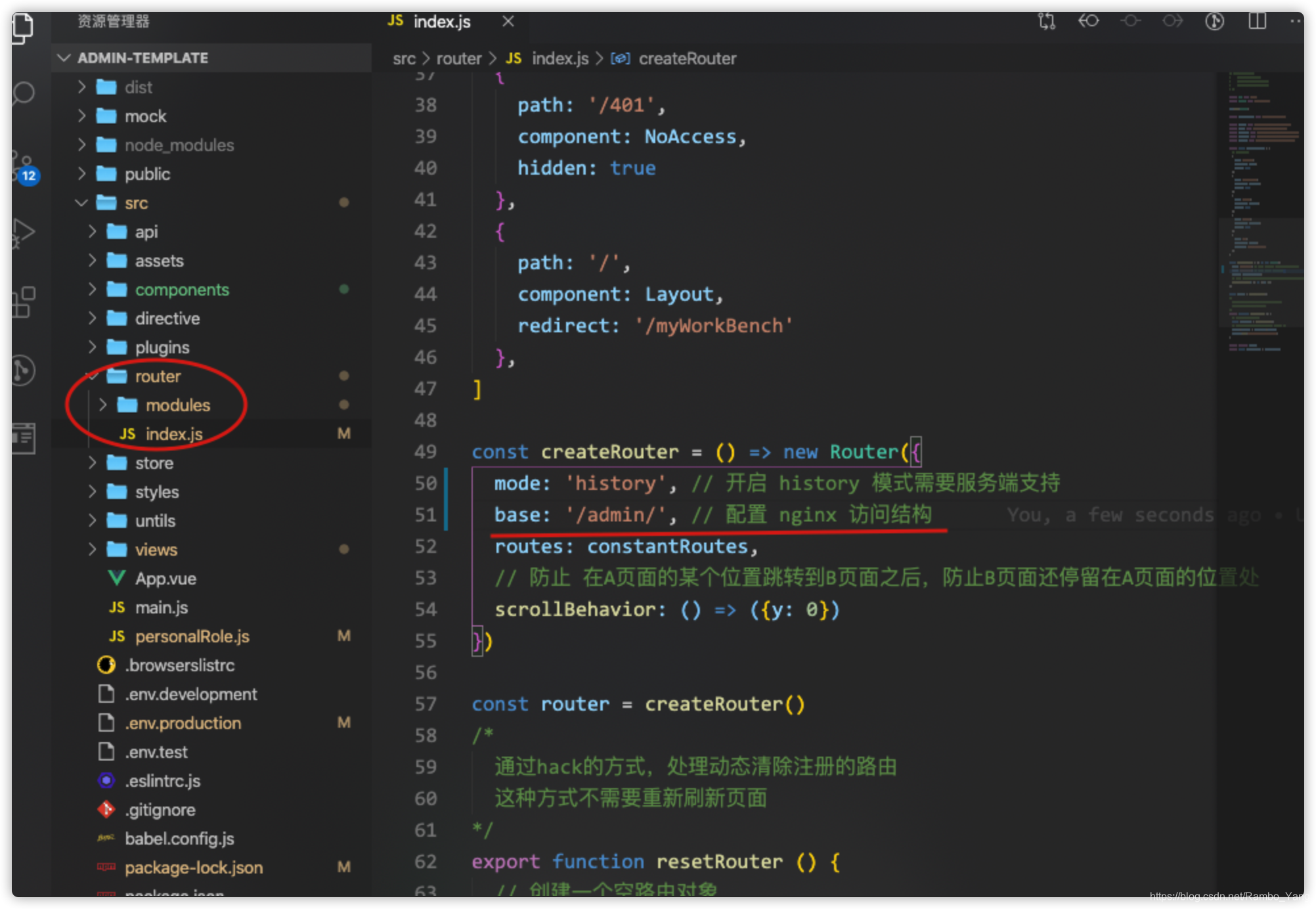This screenshot has width=1316, height=909.
Task: Click the '/401' path string
Action: point(621,105)
